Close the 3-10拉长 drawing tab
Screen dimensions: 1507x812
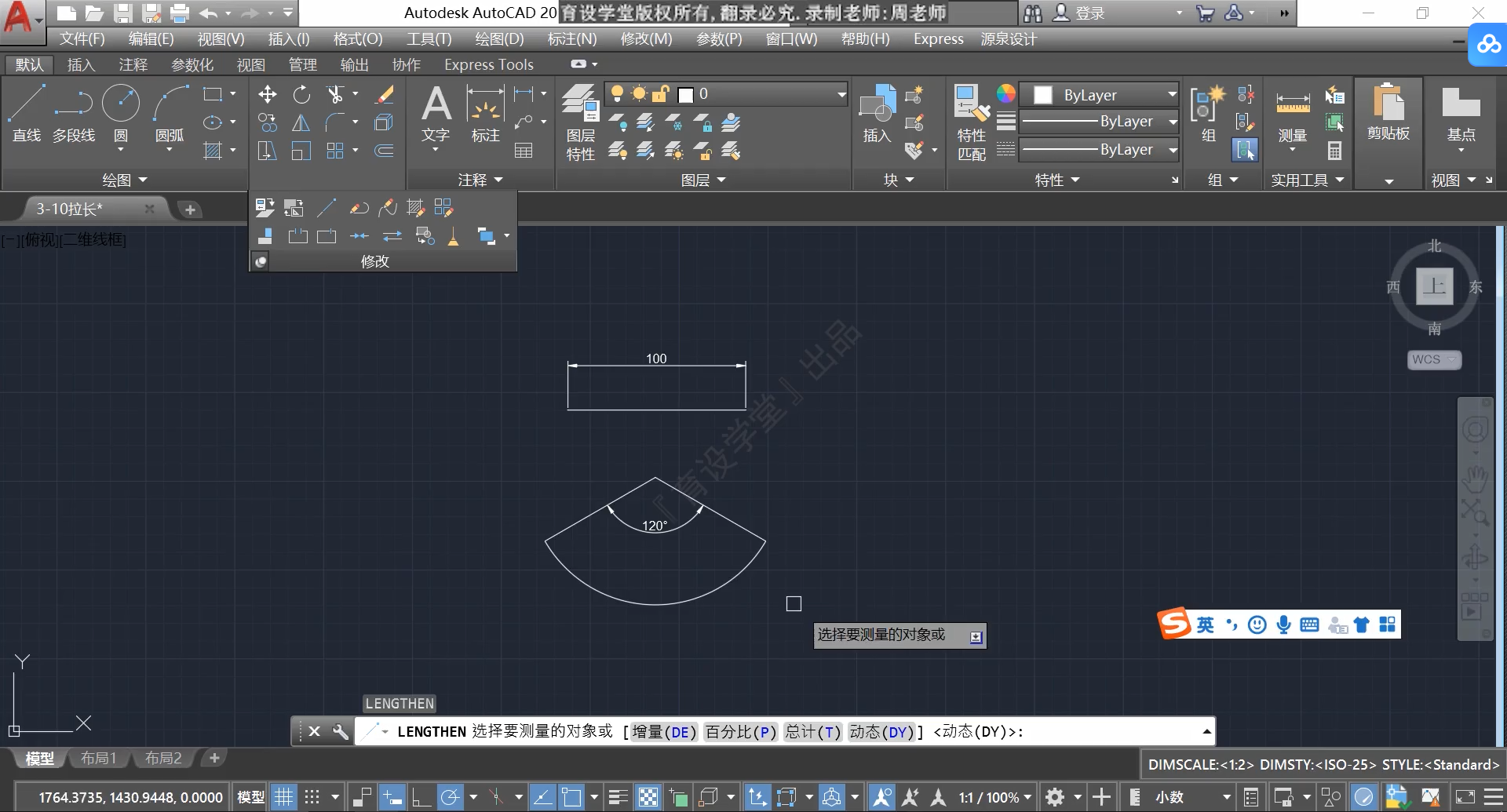pos(149,209)
